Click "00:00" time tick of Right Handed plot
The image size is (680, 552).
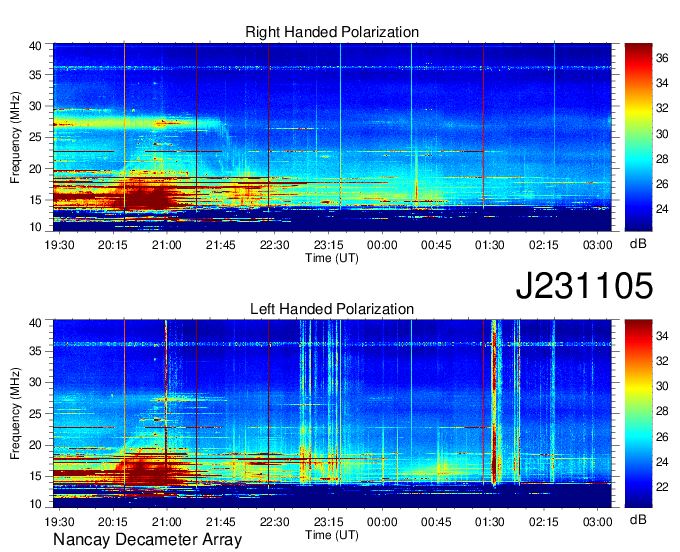382,245
